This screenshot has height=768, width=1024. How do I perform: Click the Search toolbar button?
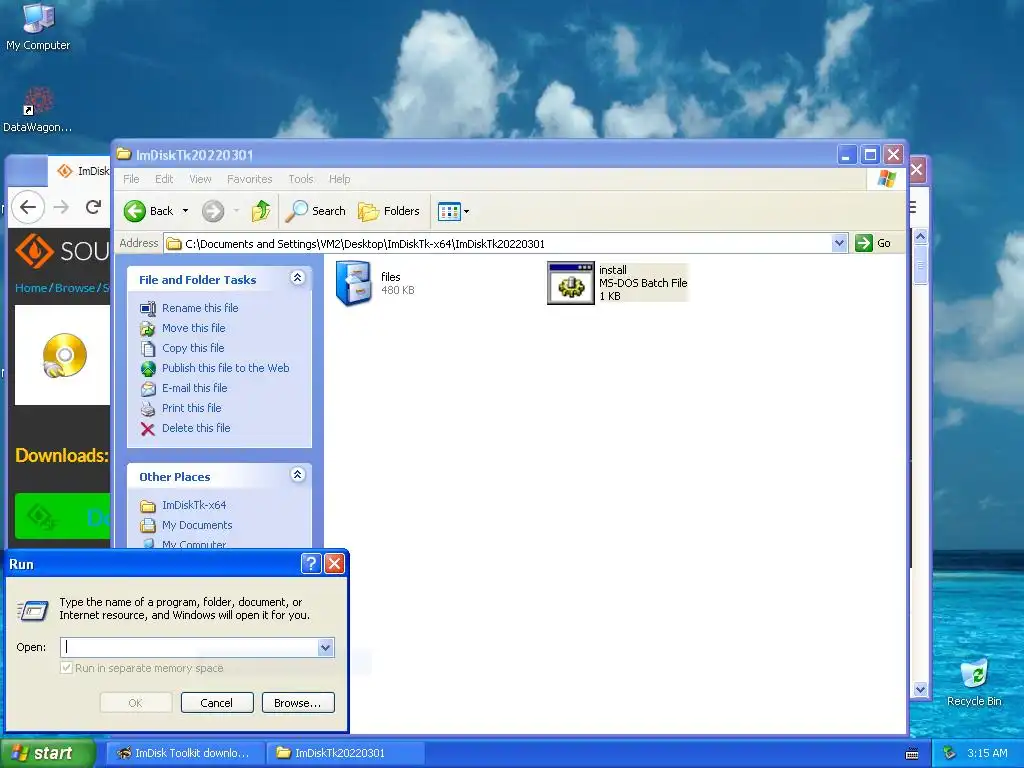coord(315,211)
